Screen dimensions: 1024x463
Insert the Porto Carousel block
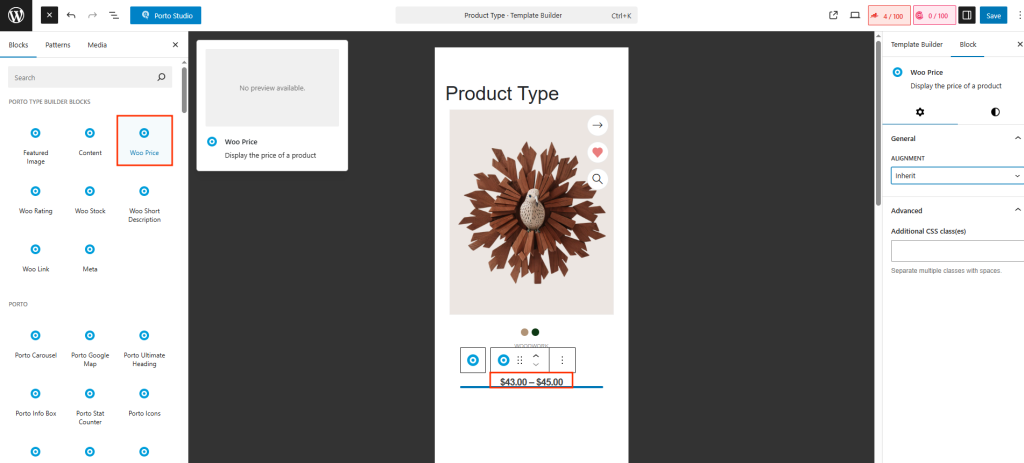(35, 341)
